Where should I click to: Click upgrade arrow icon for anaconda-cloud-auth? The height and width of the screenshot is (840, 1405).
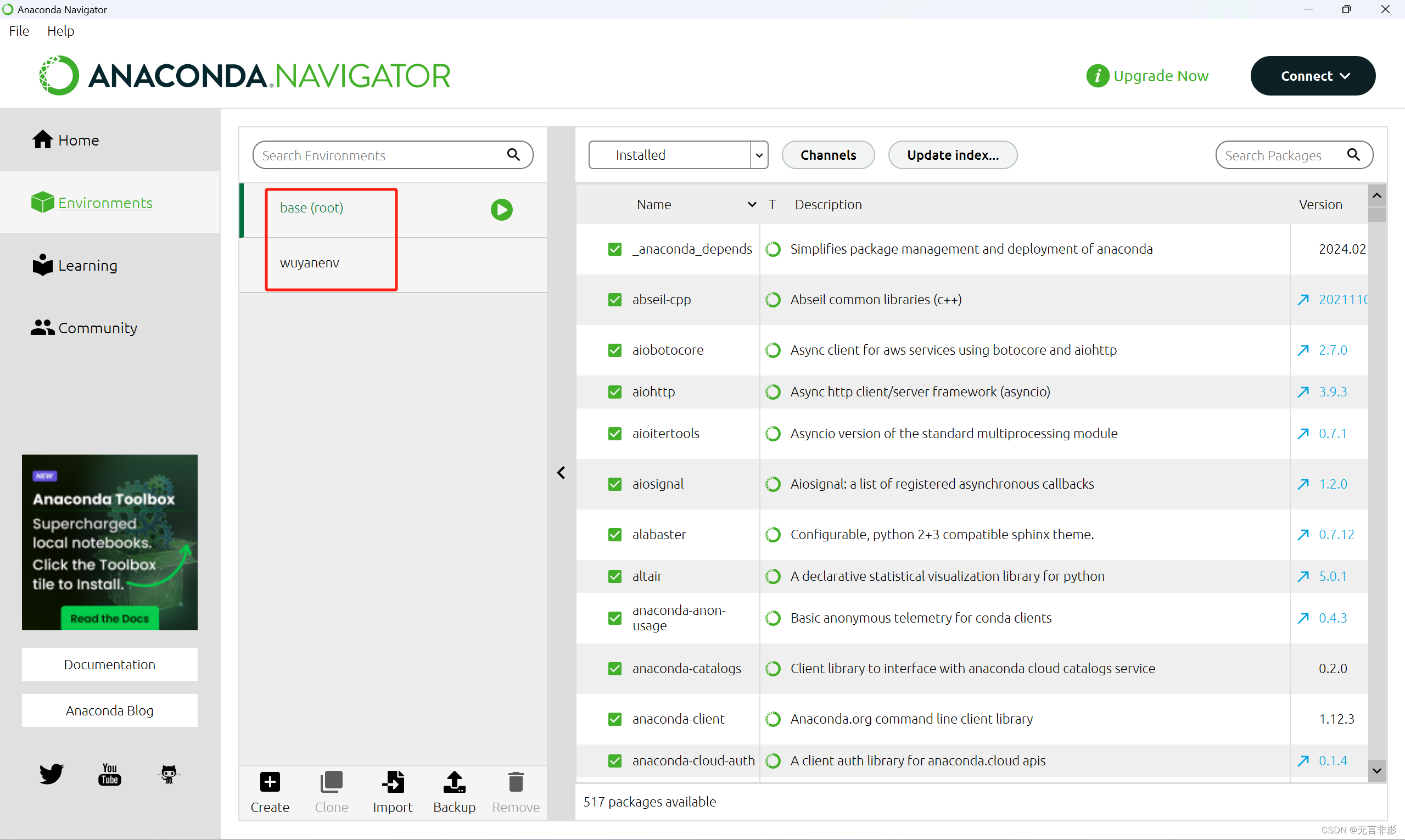coord(1303,761)
